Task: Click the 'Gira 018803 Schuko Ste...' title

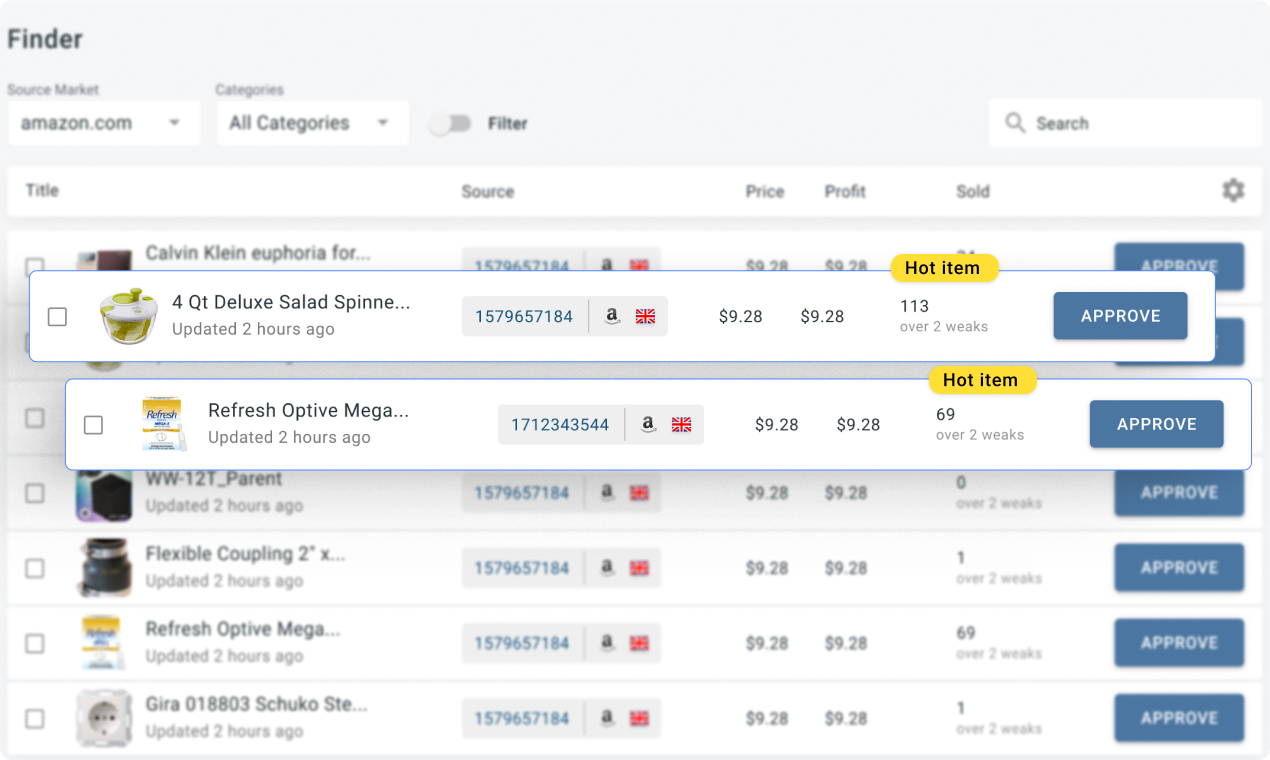Action: tap(257, 704)
